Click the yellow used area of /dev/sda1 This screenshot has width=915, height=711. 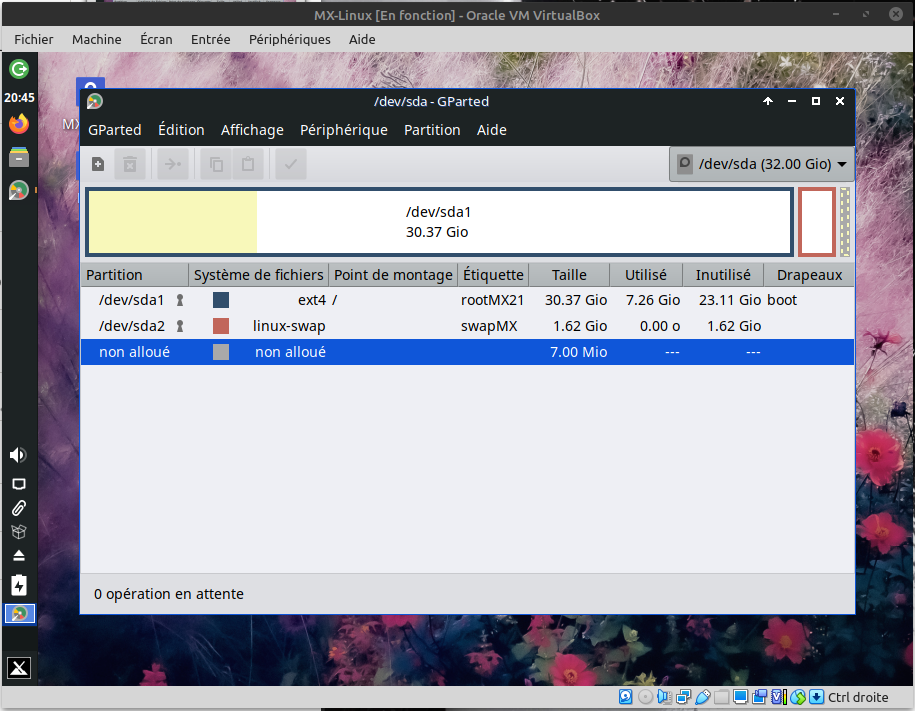173,222
